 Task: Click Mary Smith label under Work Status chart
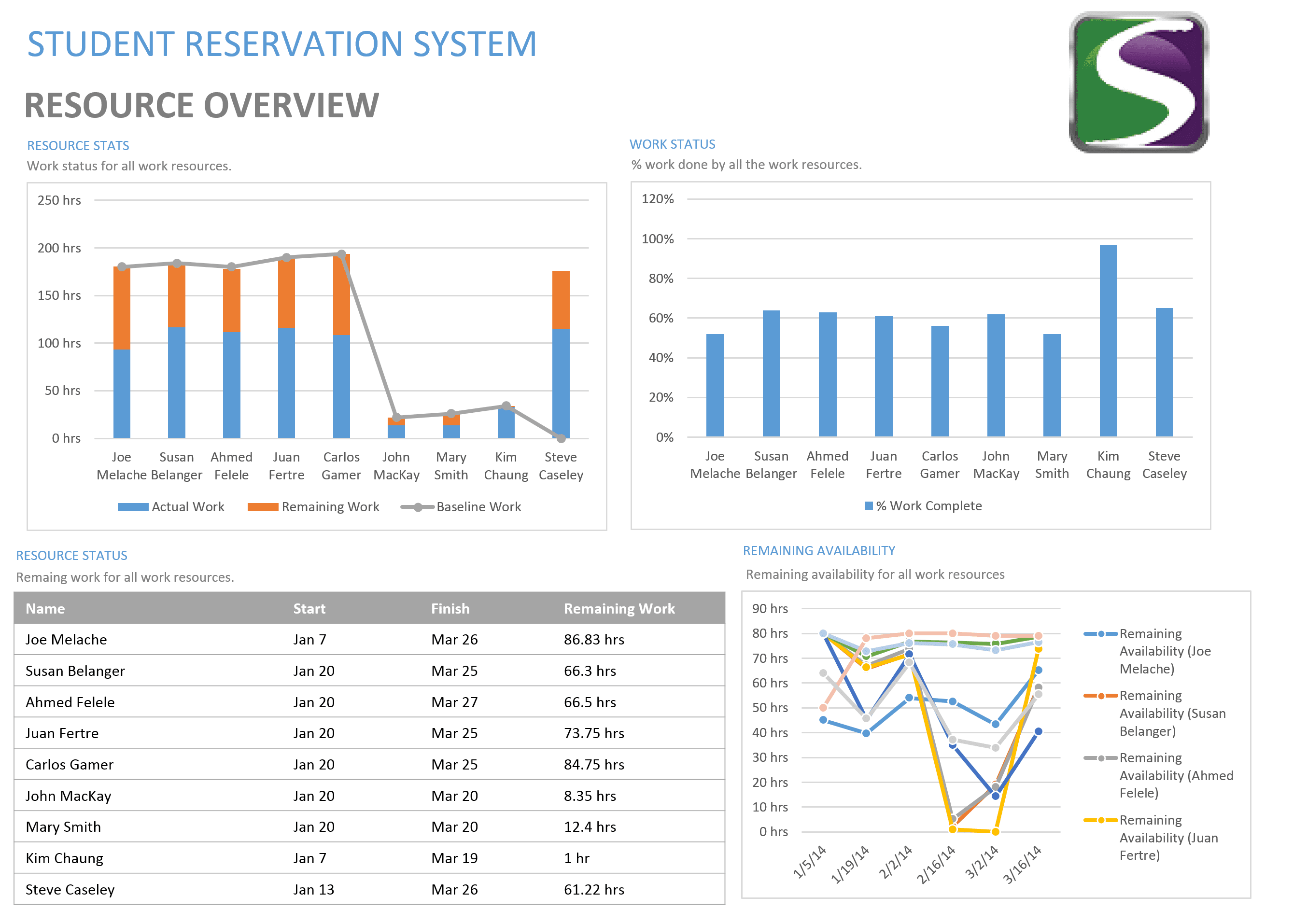coord(1052,465)
